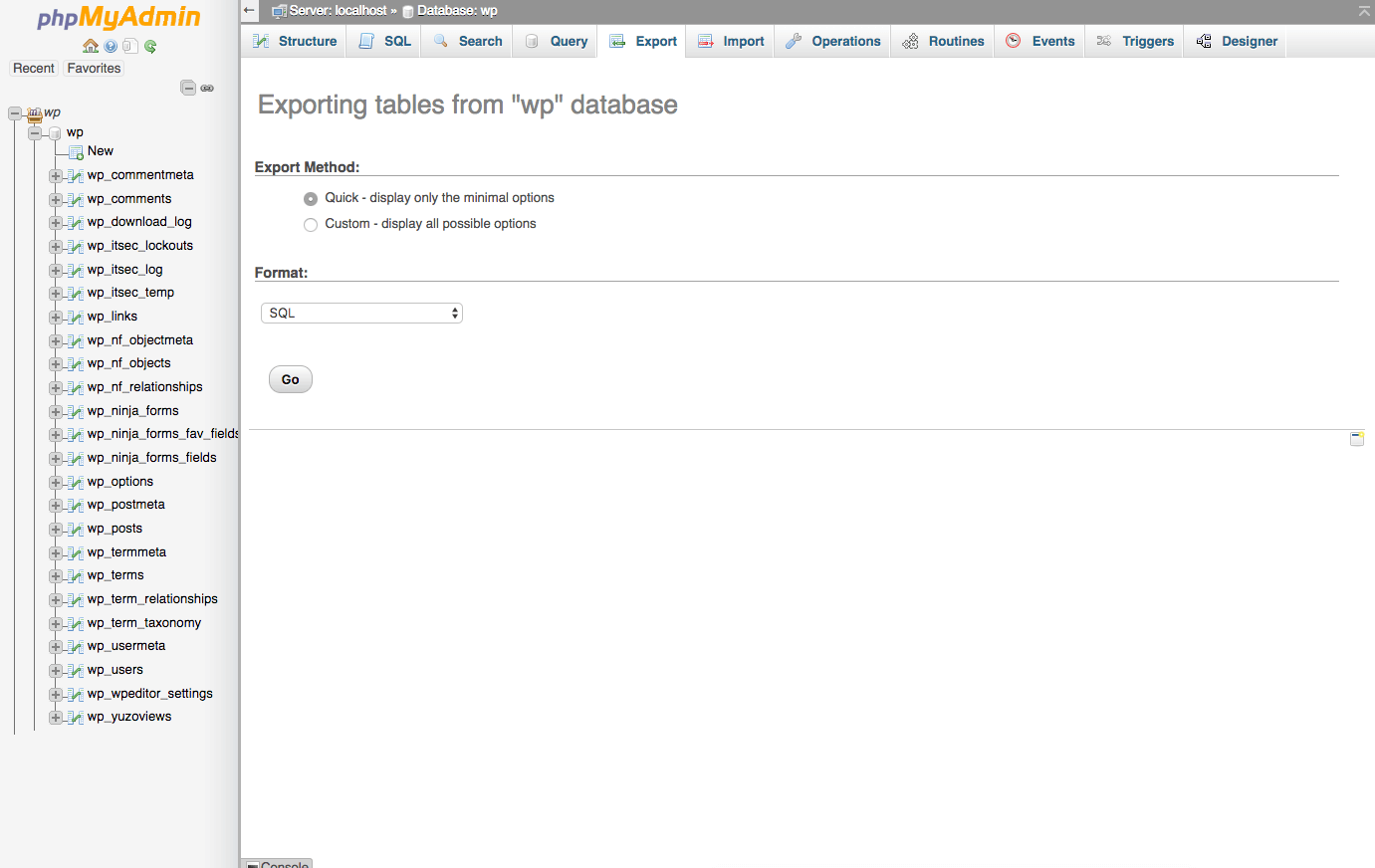The image size is (1375, 868).
Task: Click the table icon beside wp_options
Action: pos(76,483)
